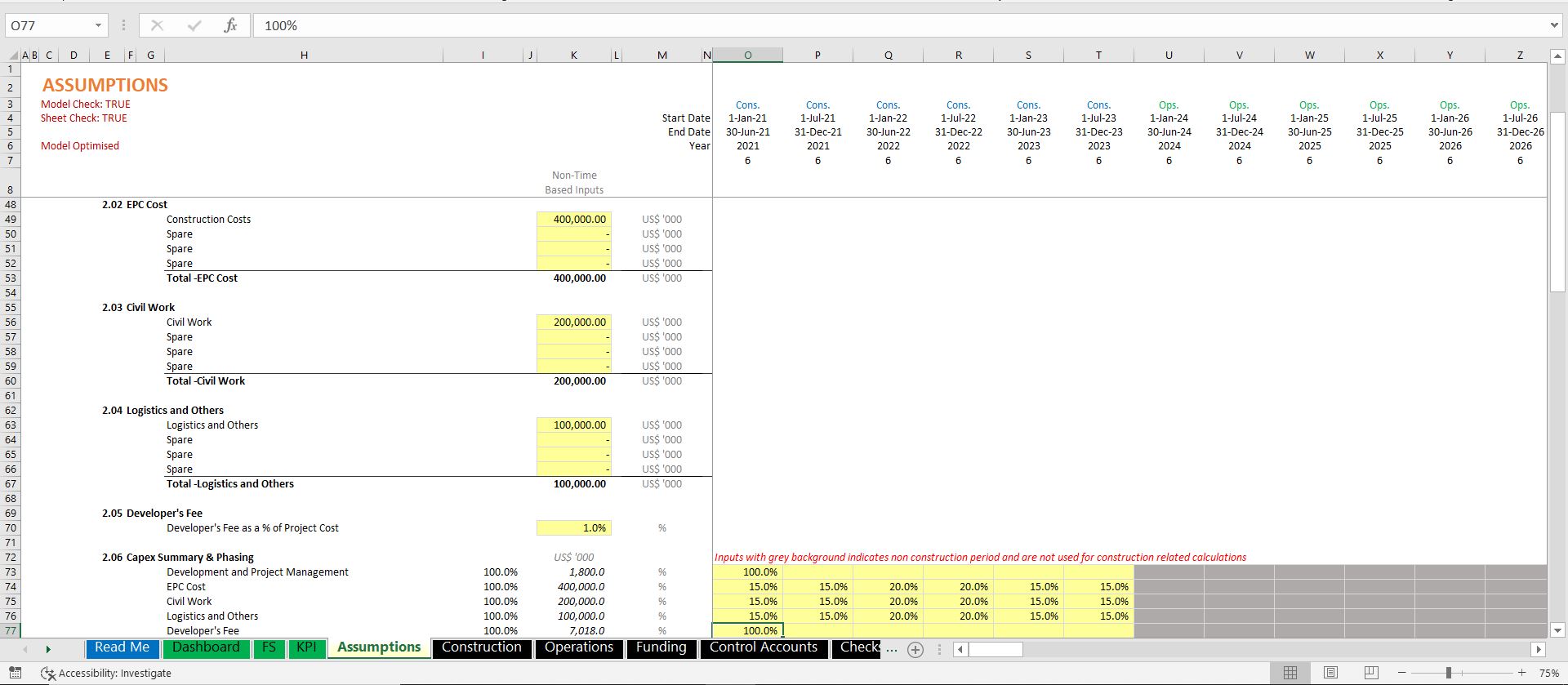The image size is (1568, 685).
Task: Open the Funding sheet tab
Action: click(661, 647)
